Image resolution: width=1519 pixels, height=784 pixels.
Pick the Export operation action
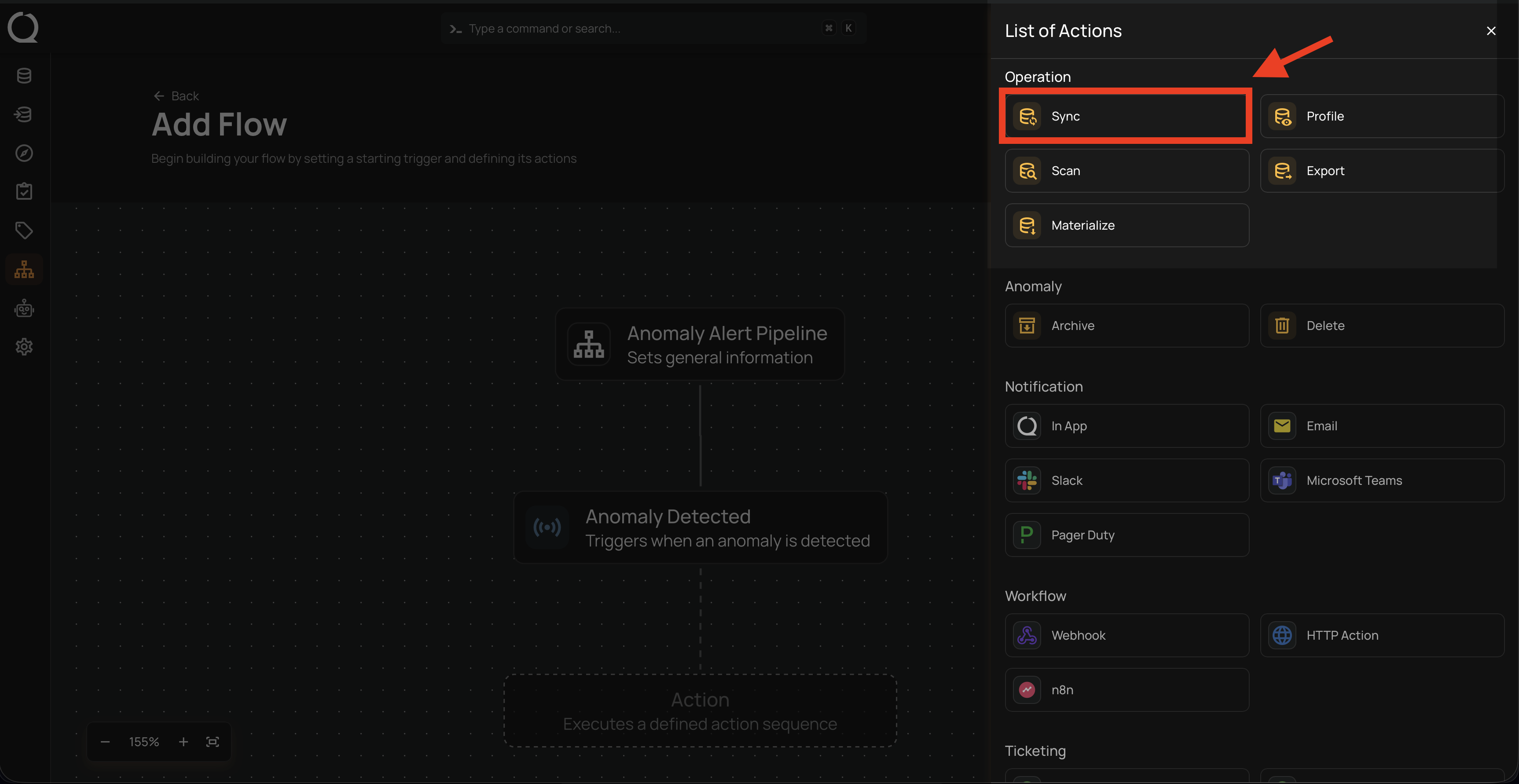click(x=1381, y=171)
